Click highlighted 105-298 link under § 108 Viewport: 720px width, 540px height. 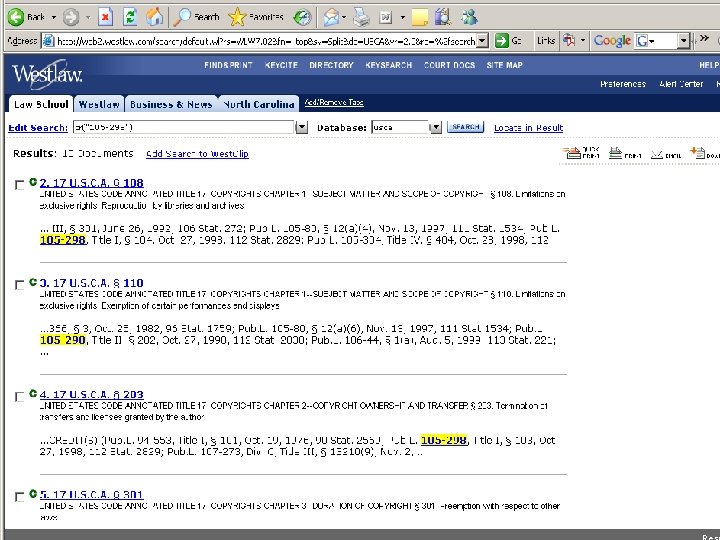click(62, 240)
